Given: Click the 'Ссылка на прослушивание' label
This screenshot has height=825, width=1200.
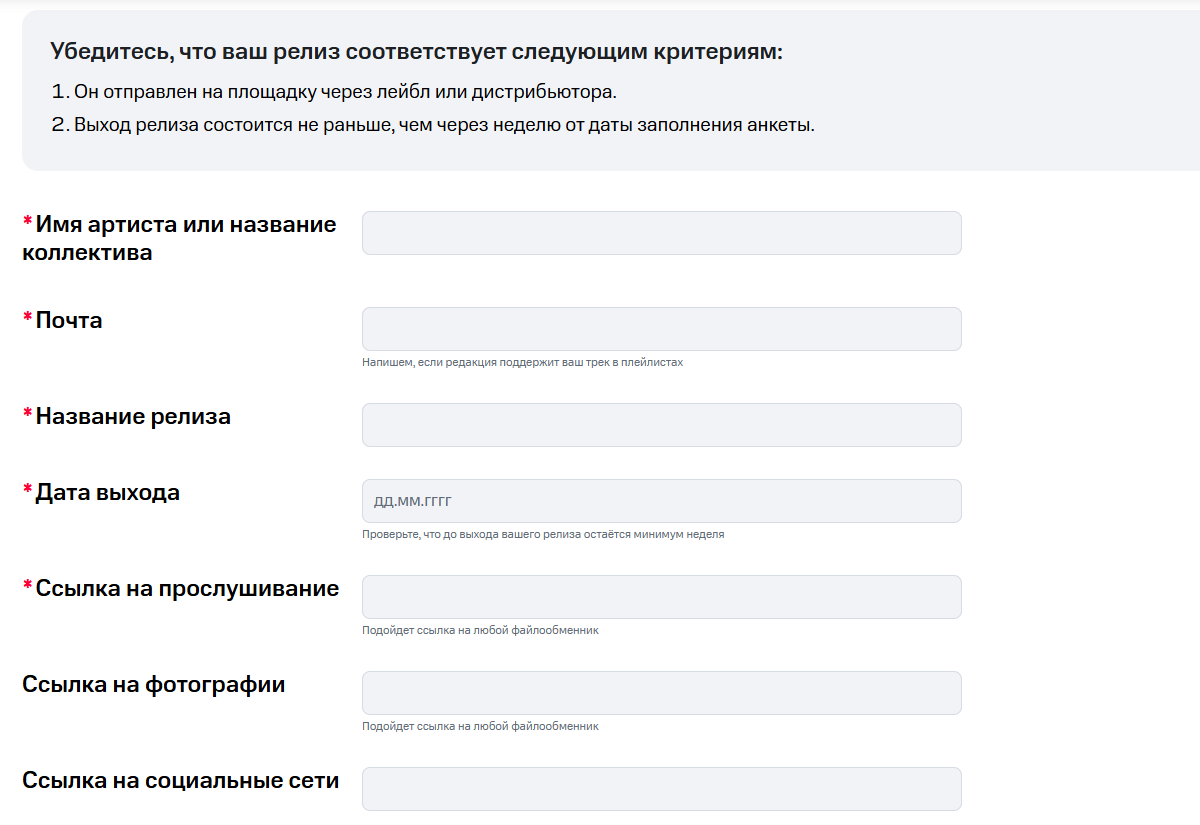Looking at the screenshot, I should 187,589.
